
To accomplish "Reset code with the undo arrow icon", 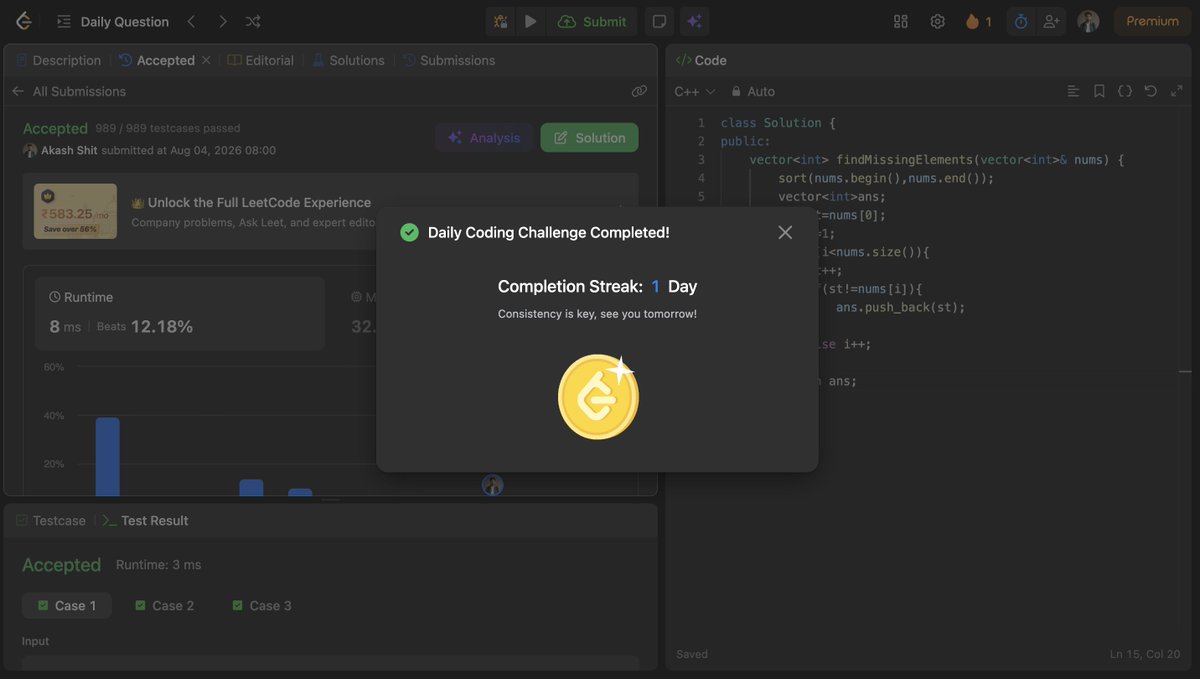I will [1151, 91].
